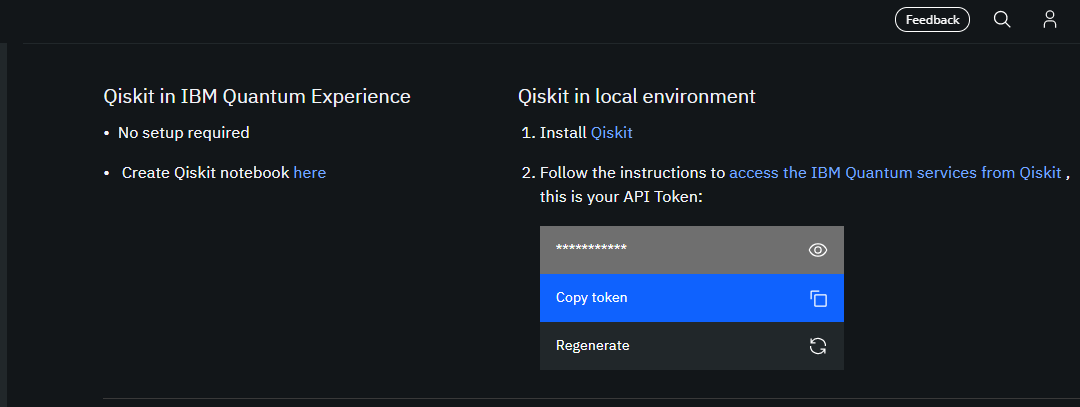Screen dimensions: 1080x407
Task: Click the 'Qiskit in IBM Quantum Experience' heading
Action: (x=257, y=97)
